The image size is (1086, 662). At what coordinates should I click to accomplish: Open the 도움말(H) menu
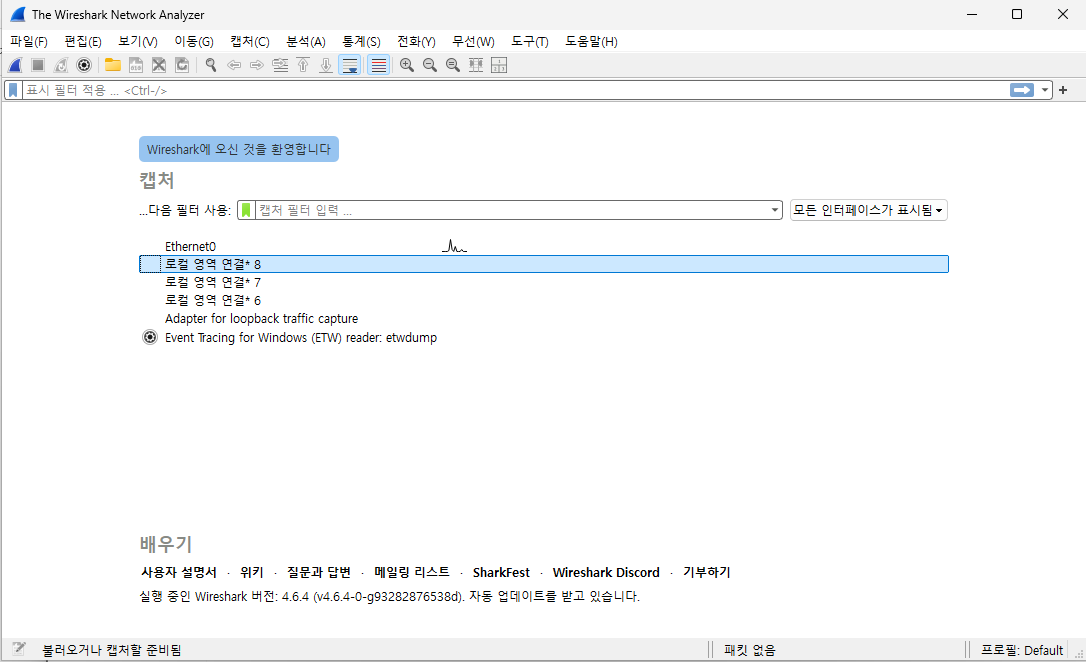click(x=591, y=42)
